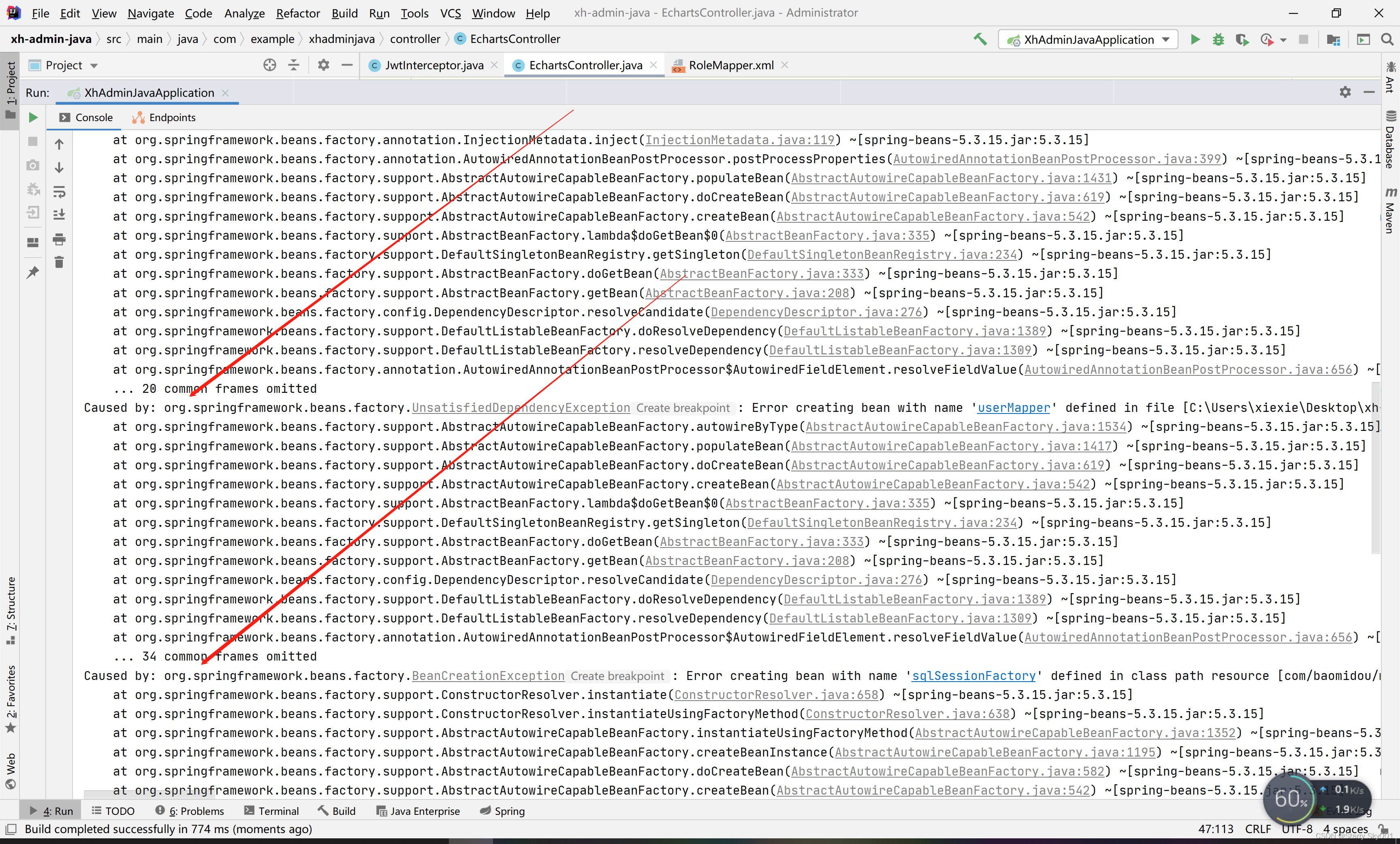Viewport: 1400px width, 844px height.
Task: Hide the Run tool window
Action: [1369, 92]
